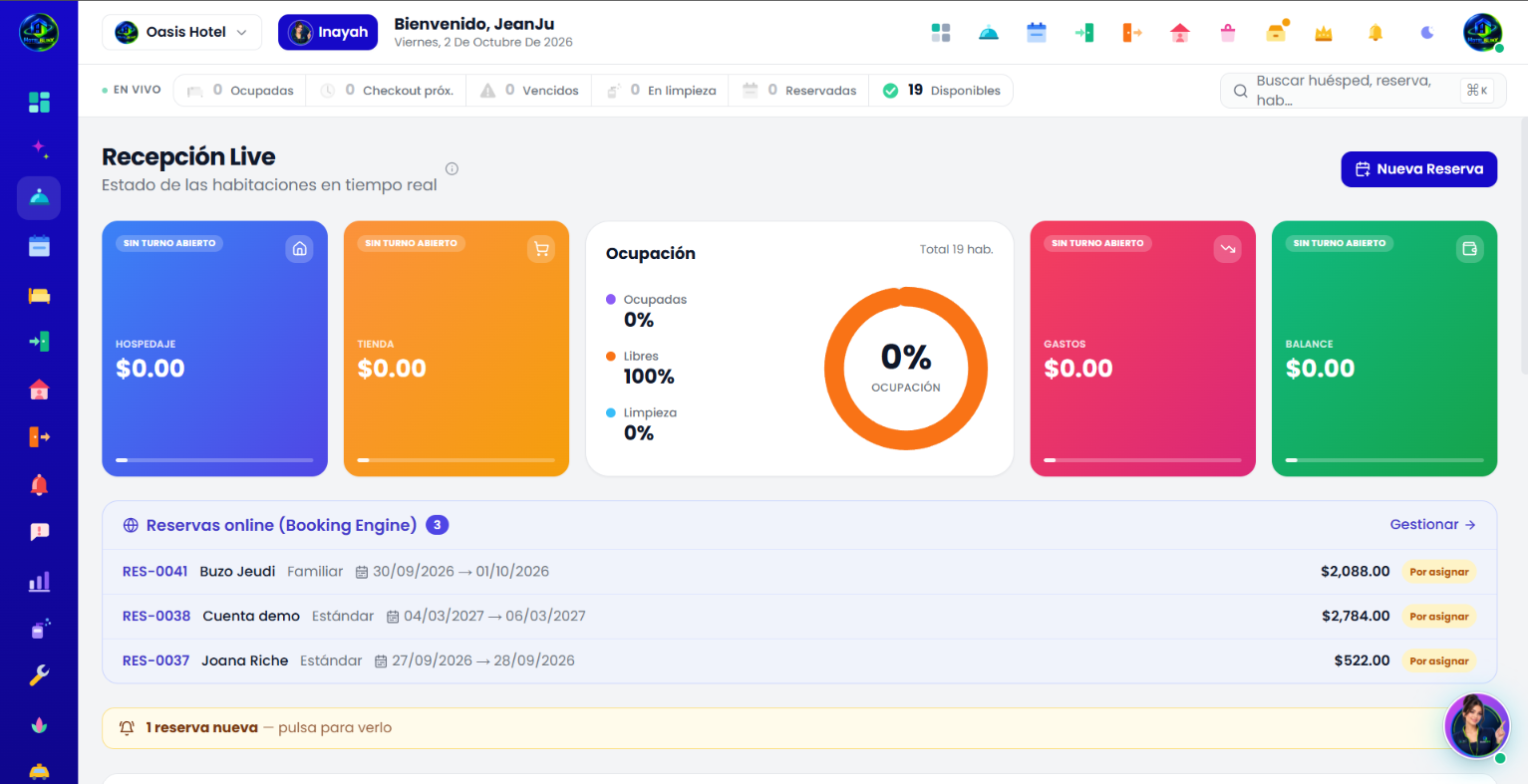Open the gold crown icon in top toolbar
The image size is (1528, 784).
click(x=1324, y=33)
